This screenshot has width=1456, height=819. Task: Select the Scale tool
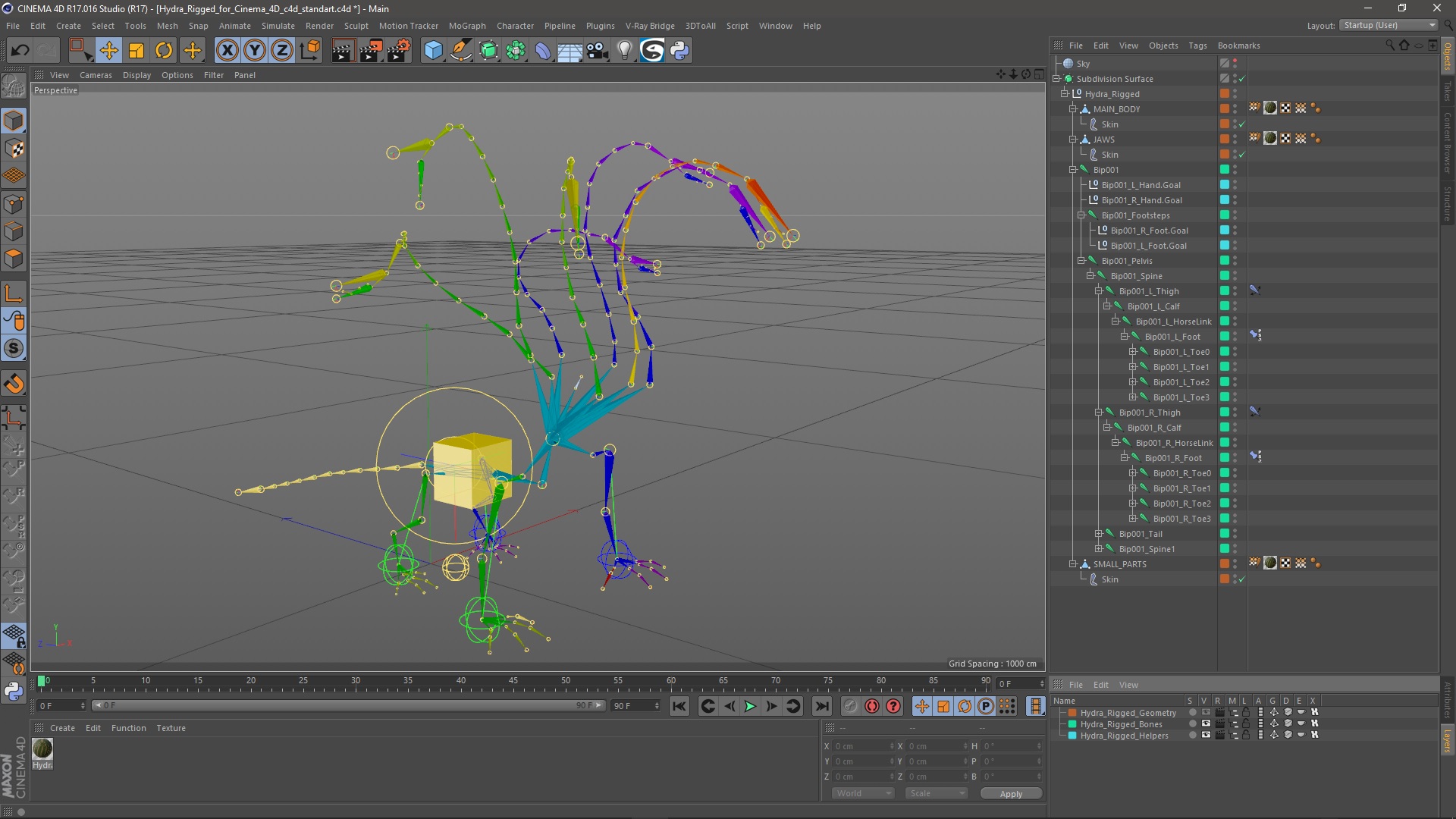pyautogui.click(x=136, y=51)
